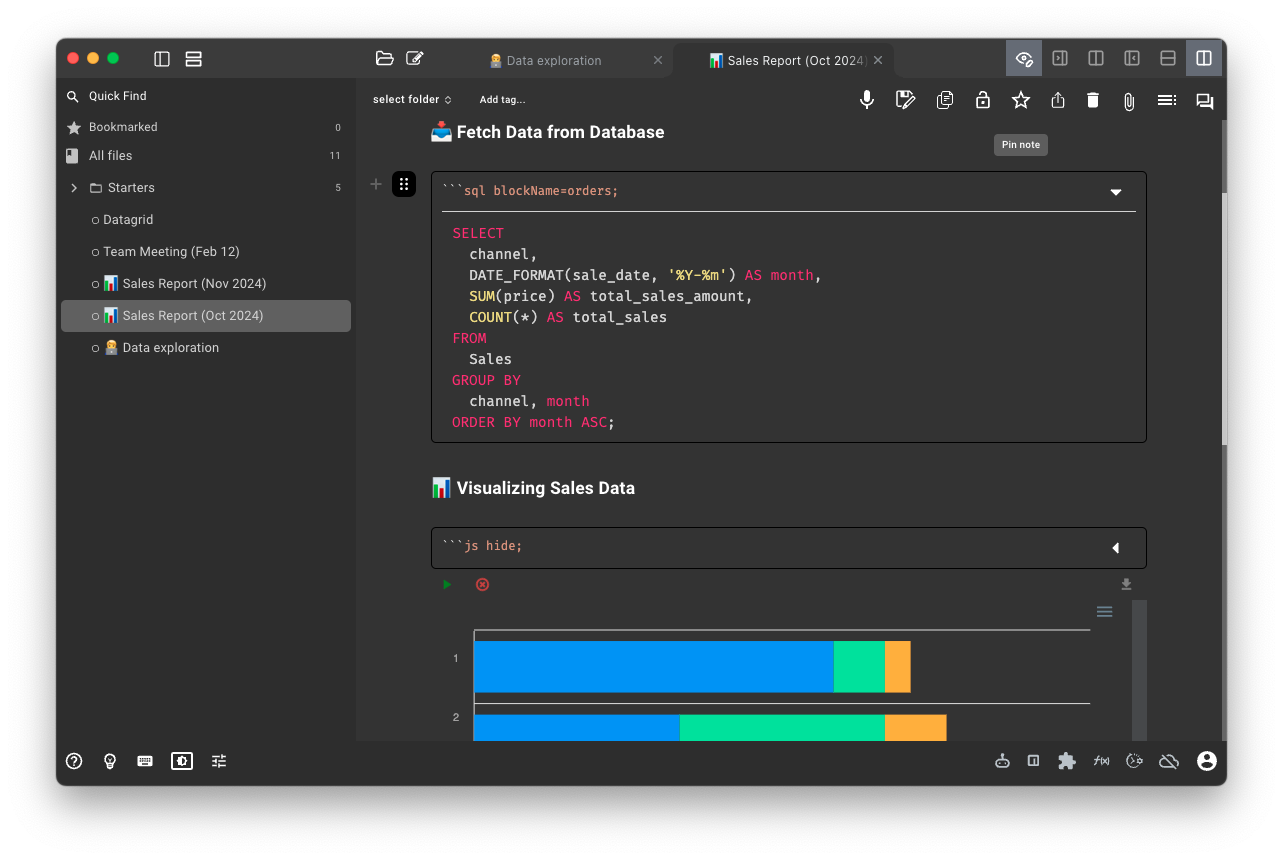Add block with plus icon
Viewport: 1283px width, 860px height.
click(376, 184)
